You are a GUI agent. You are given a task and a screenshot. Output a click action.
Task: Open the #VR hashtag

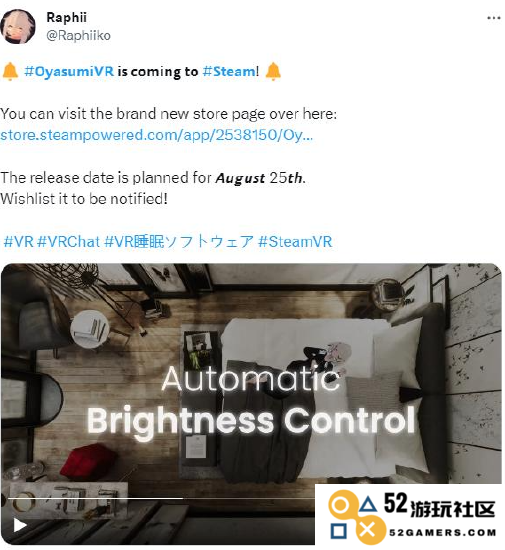coord(19,242)
